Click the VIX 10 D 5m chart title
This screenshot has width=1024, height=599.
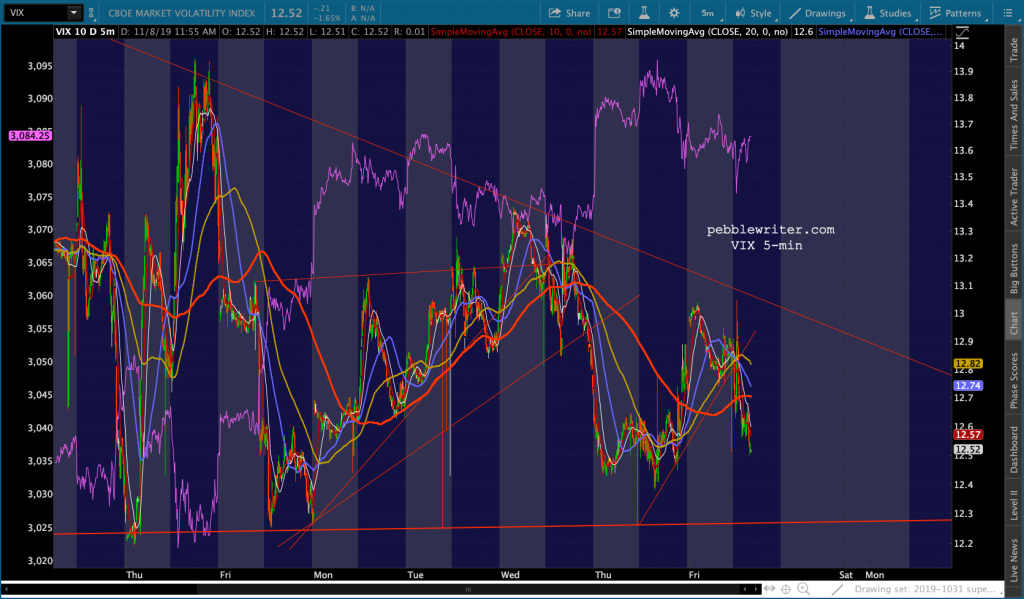coord(85,31)
